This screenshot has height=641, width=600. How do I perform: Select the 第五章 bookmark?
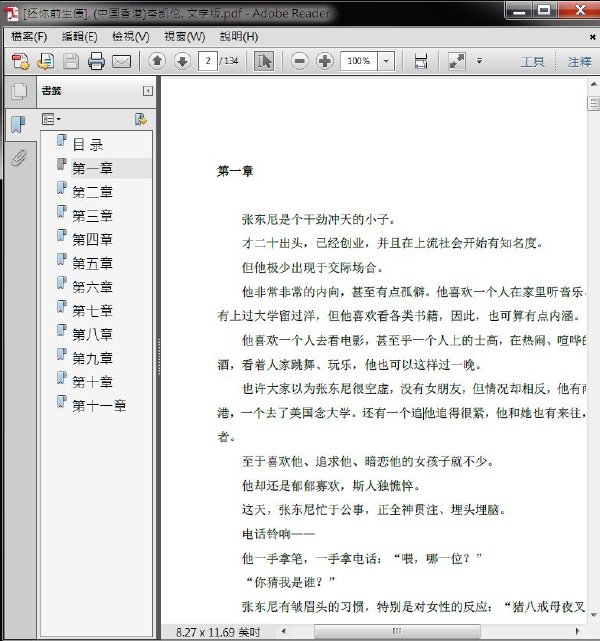pos(92,263)
